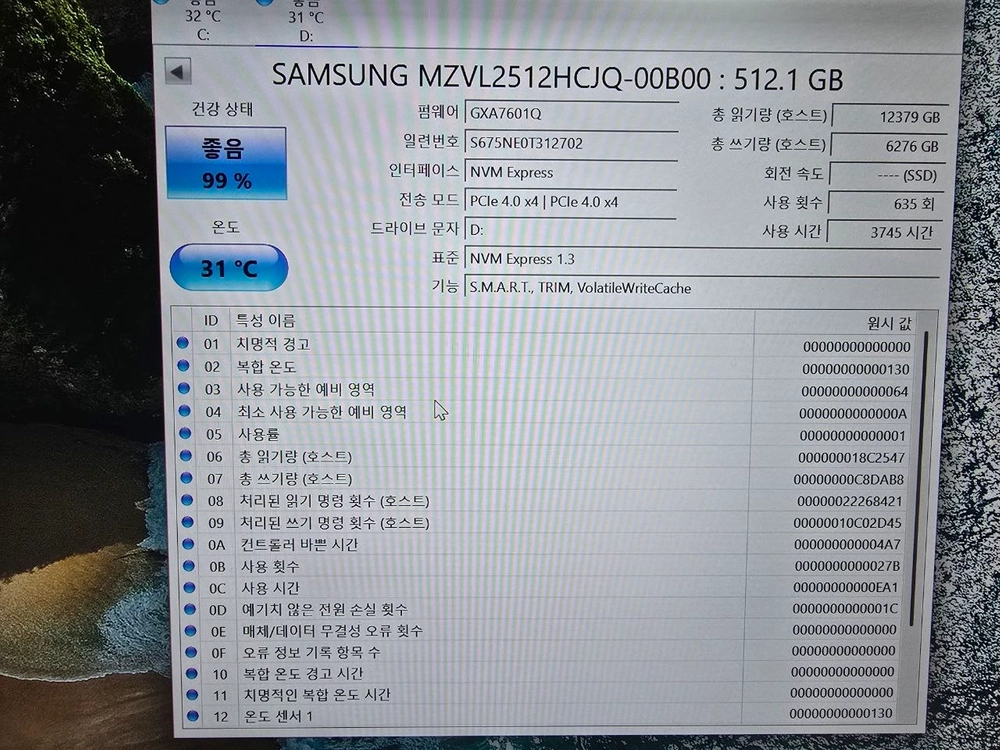Click total host writes value 6276 GB

click(x=888, y=146)
